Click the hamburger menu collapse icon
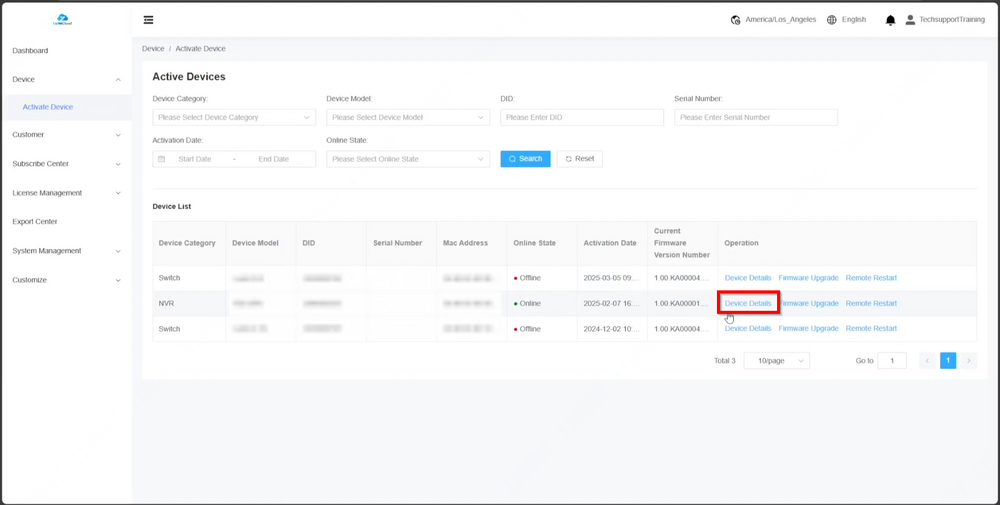The image size is (1000, 505). pyautogui.click(x=148, y=20)
